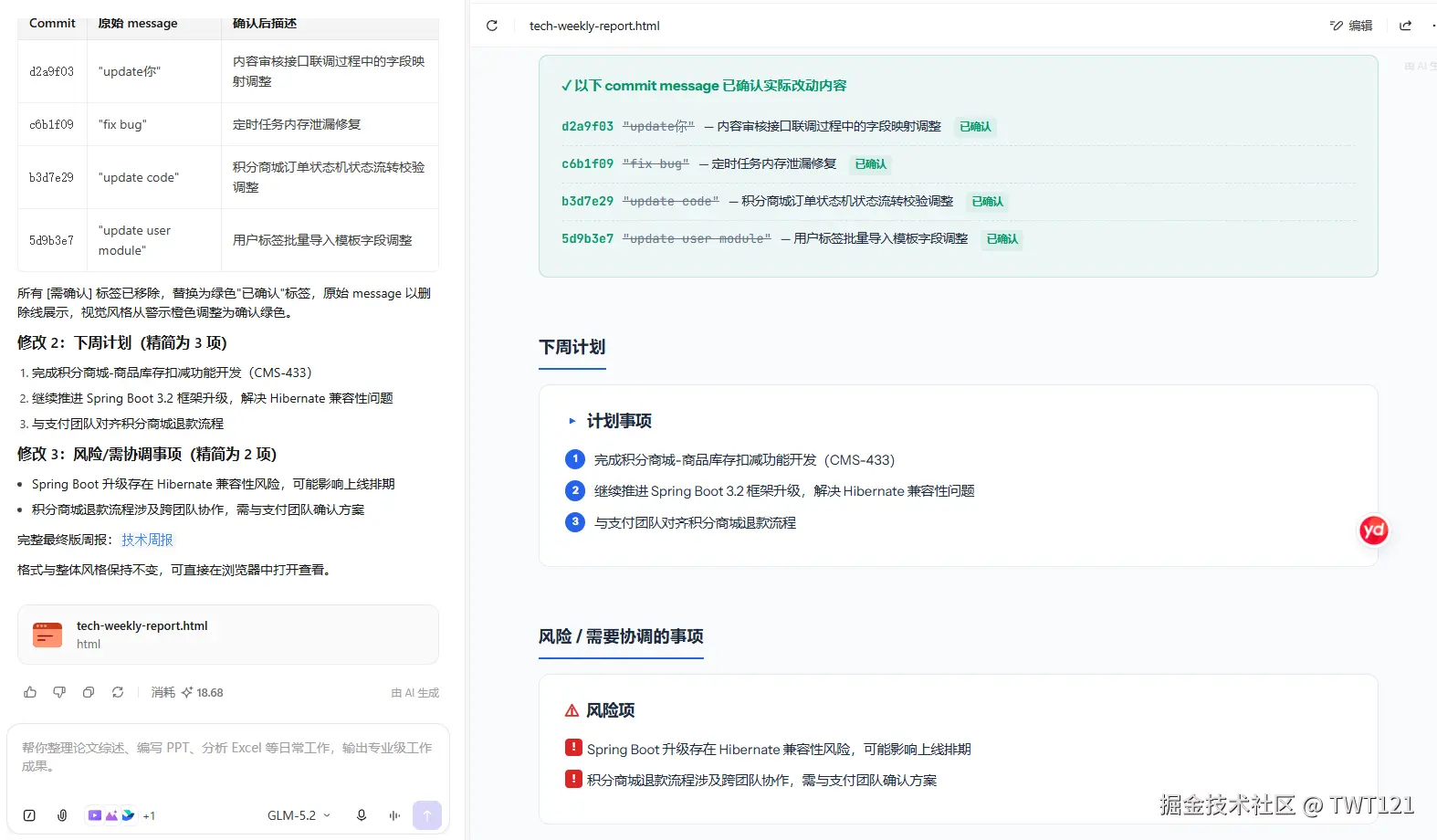Focus the chat message input field
The height and width of the screenshot is (840, 1437).
click(x=227, y=757)
